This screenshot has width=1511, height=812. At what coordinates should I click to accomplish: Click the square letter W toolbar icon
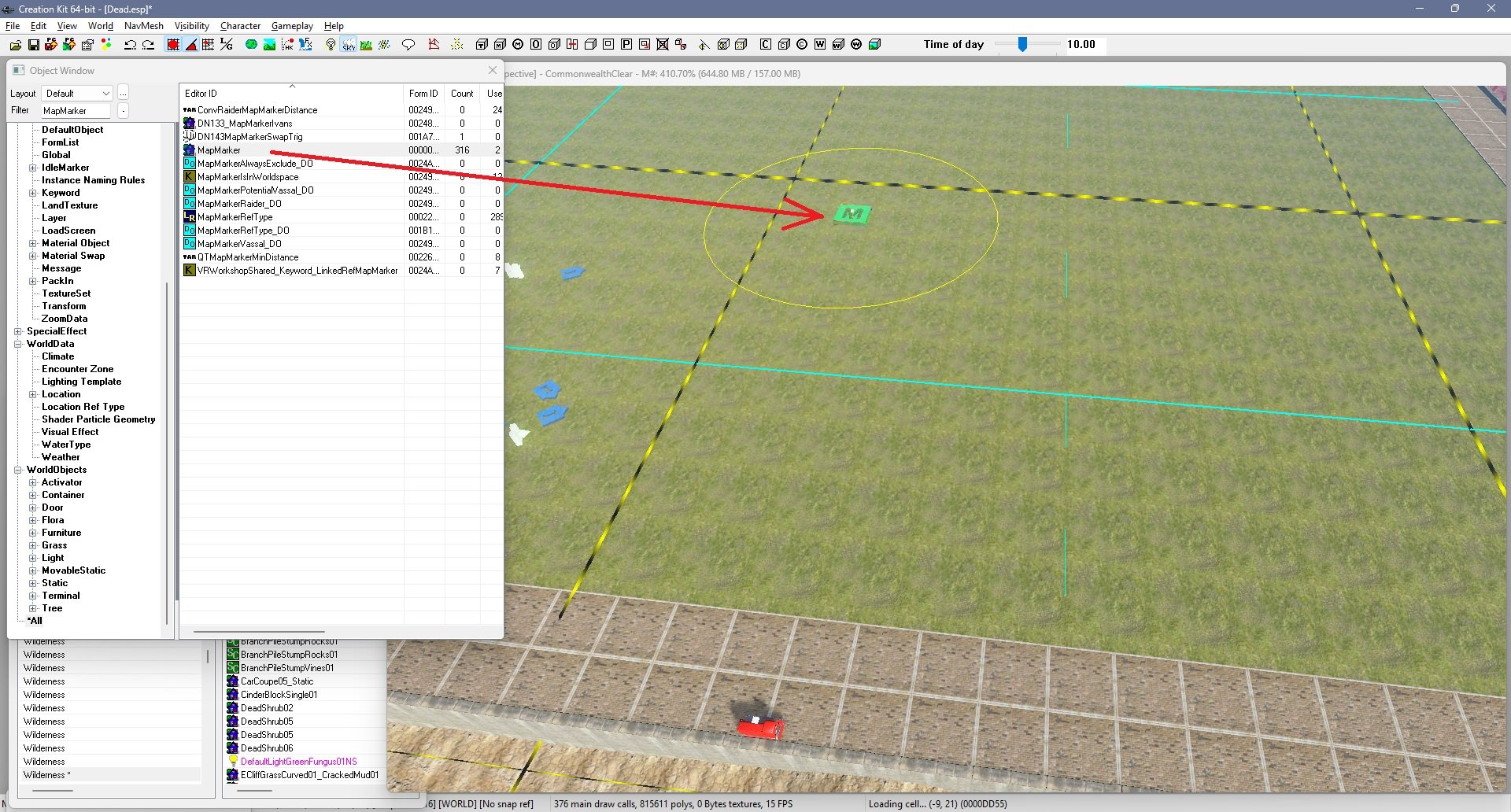click(820, 45)
